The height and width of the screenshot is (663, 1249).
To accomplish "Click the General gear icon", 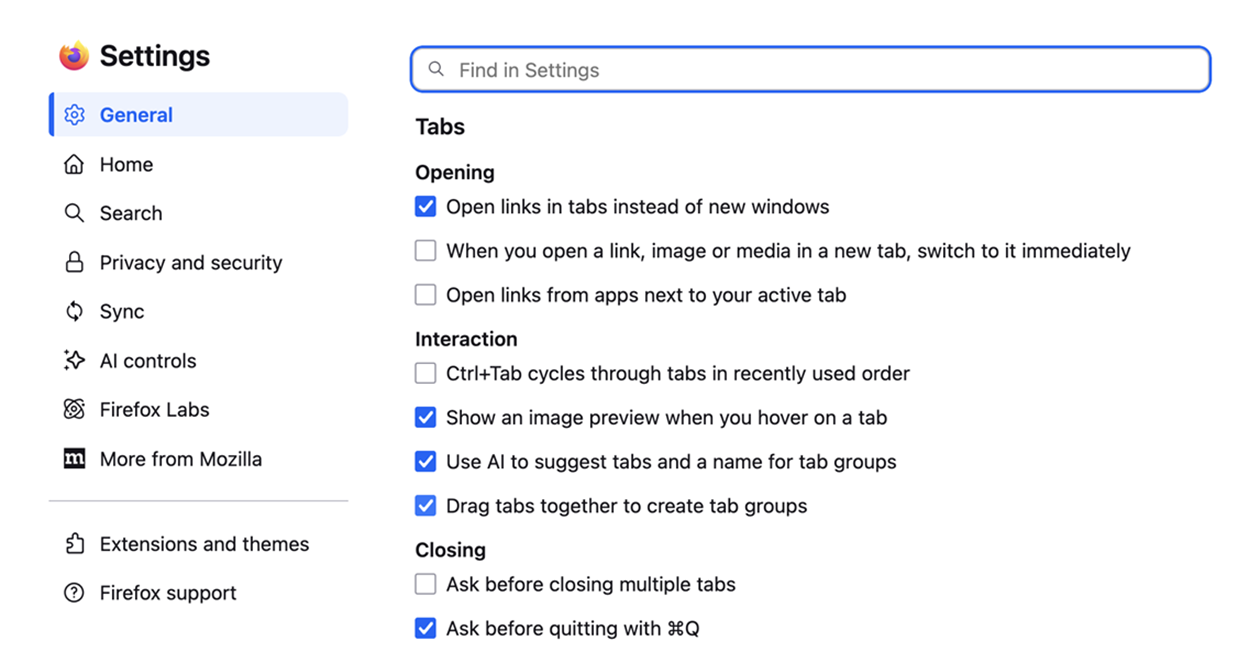I will [x=74, y=115].
